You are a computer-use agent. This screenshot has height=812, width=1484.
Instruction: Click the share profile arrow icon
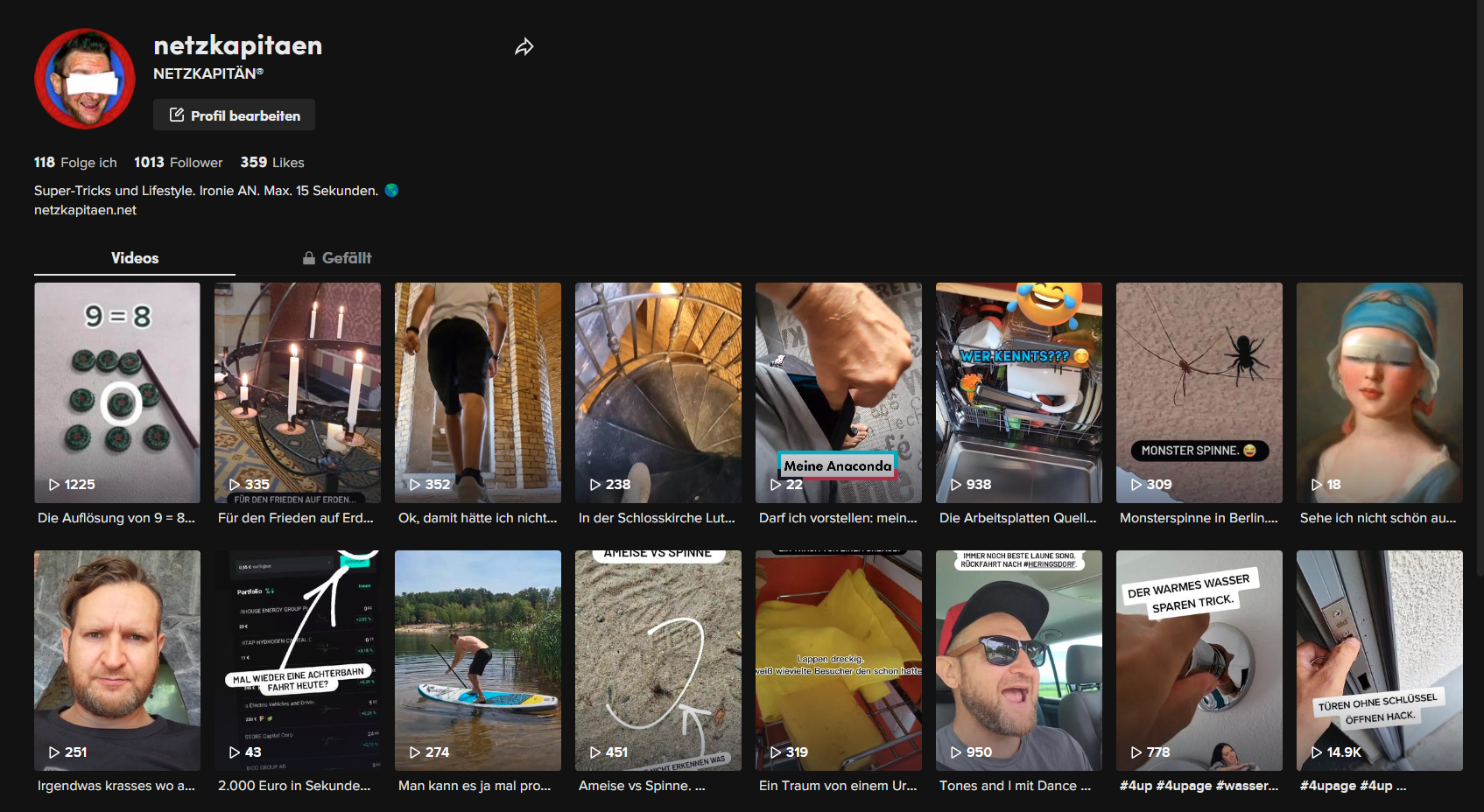pos(524,47)
